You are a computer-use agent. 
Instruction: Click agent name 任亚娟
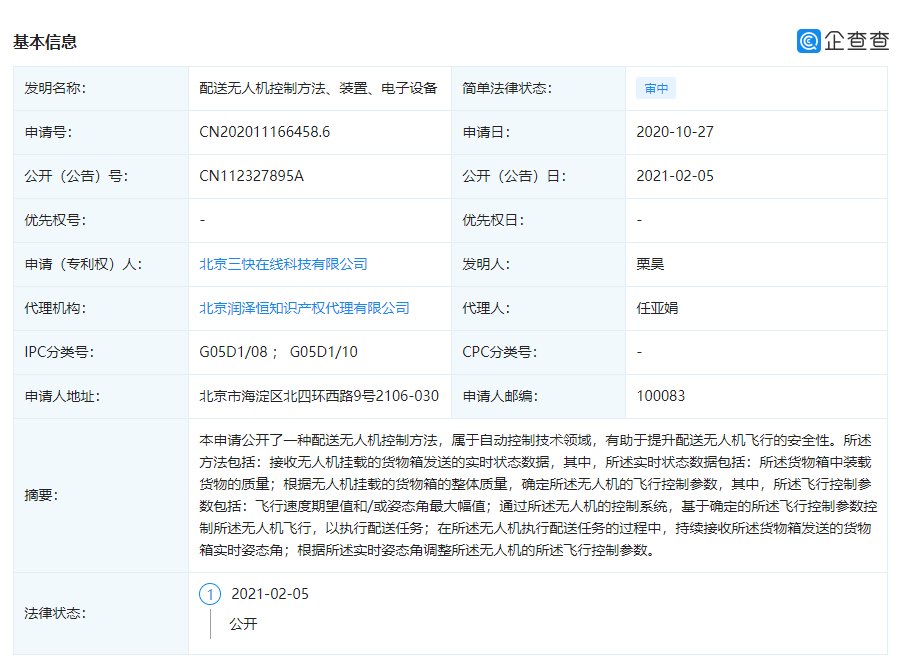pyautogui.click(x=657, y=308)
